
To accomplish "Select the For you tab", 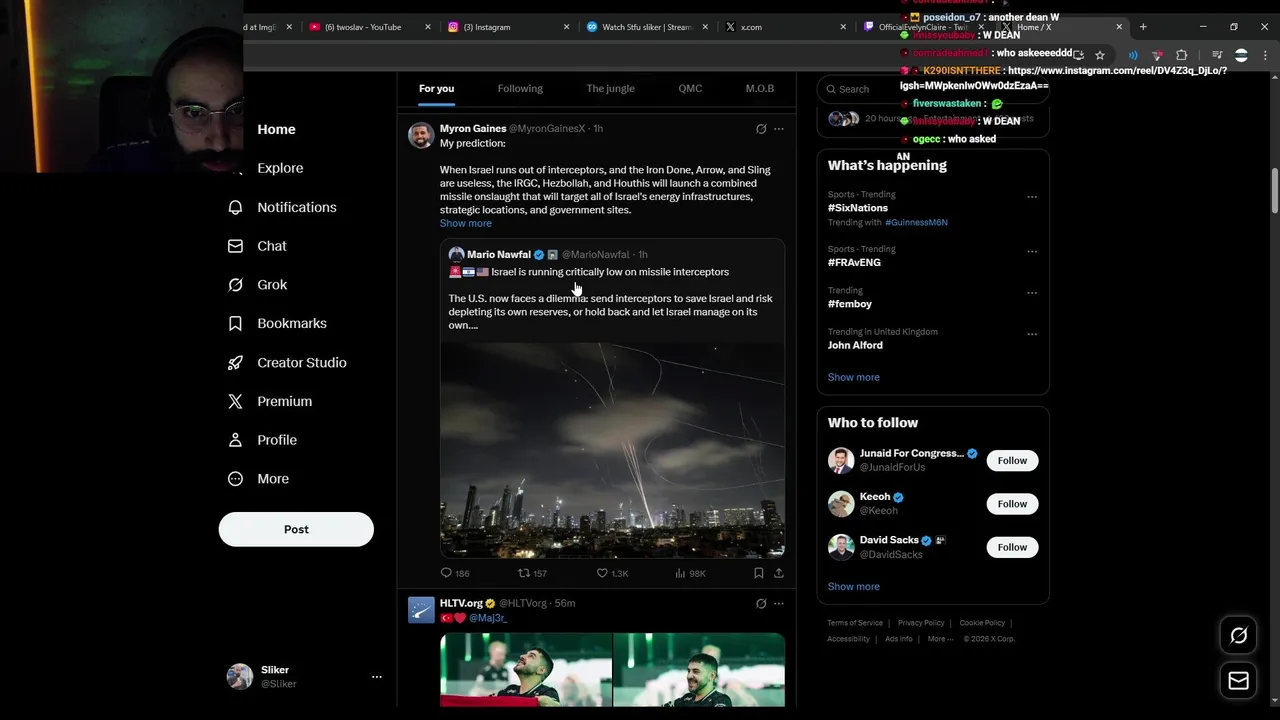I will 436,89.
